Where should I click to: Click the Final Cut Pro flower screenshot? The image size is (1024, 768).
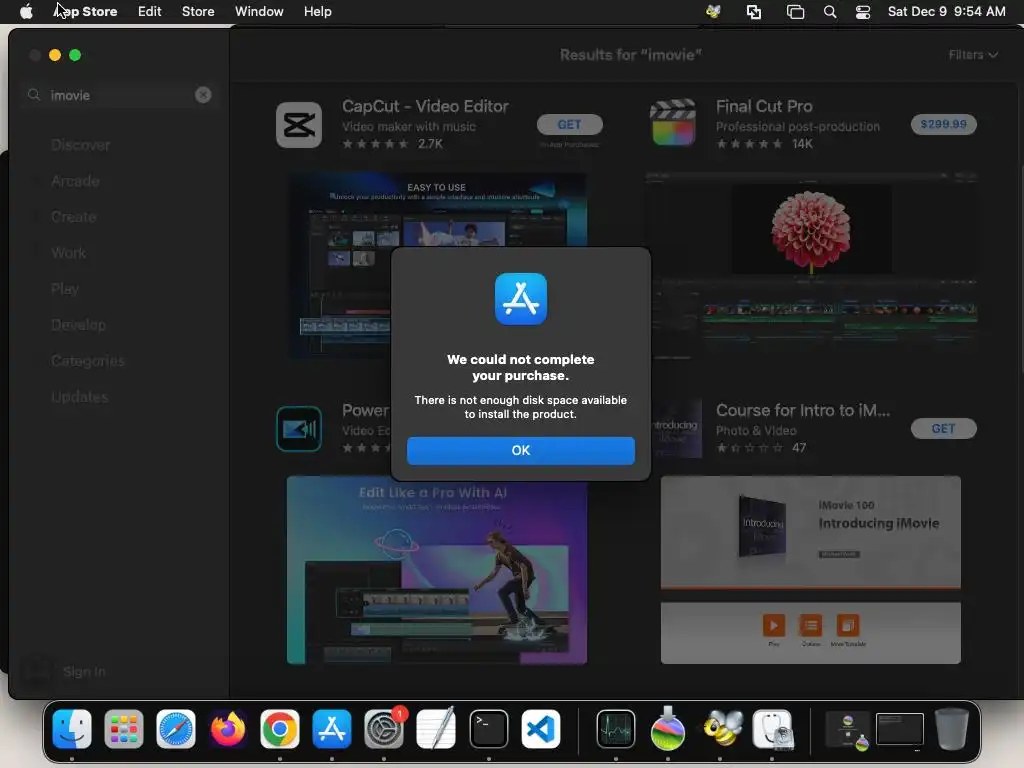[811, 264]
